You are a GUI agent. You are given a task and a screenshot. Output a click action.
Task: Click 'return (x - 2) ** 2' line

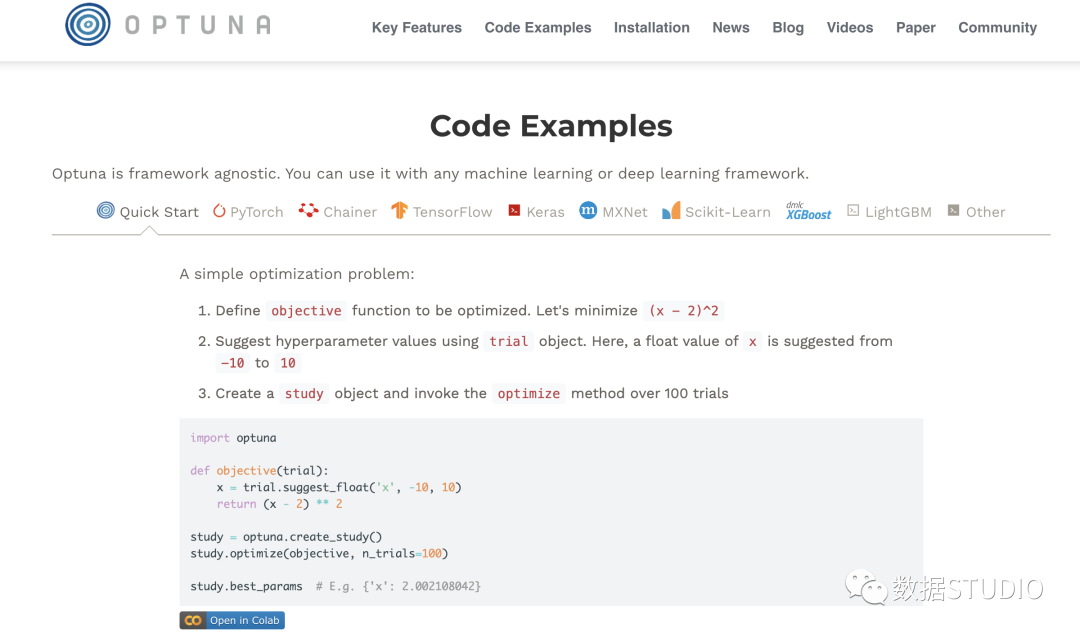point(280,504)
